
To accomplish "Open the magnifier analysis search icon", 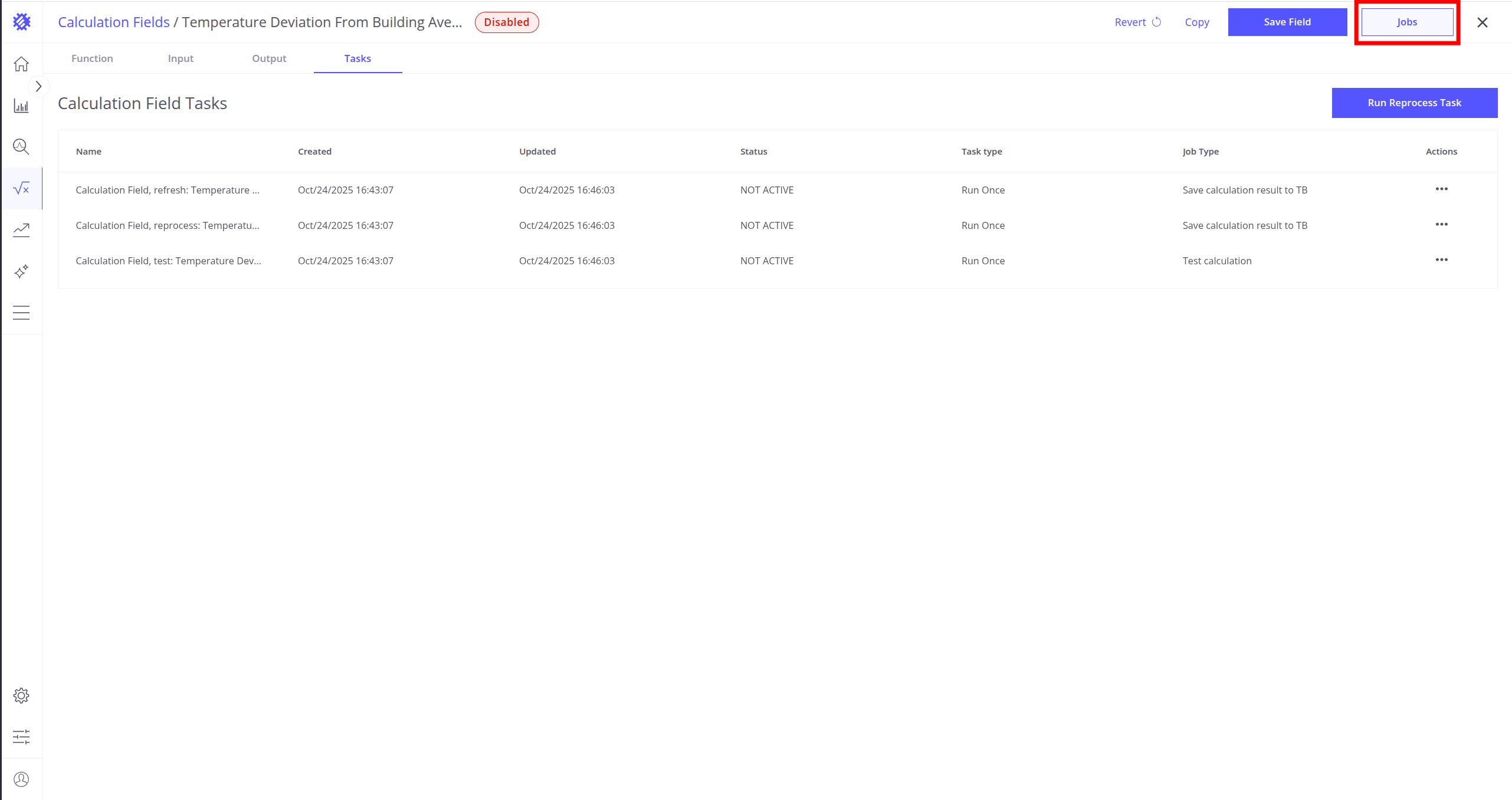I will (21, 146).
